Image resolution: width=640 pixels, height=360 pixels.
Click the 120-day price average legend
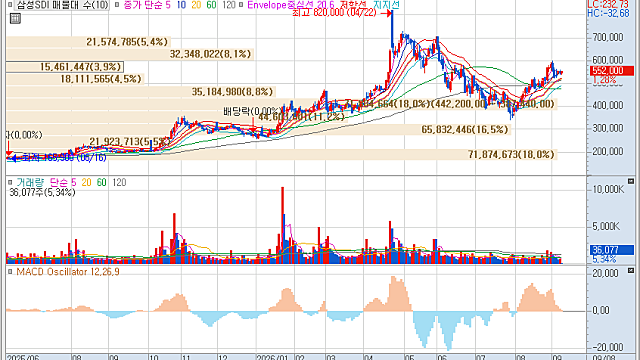[229, 5]
